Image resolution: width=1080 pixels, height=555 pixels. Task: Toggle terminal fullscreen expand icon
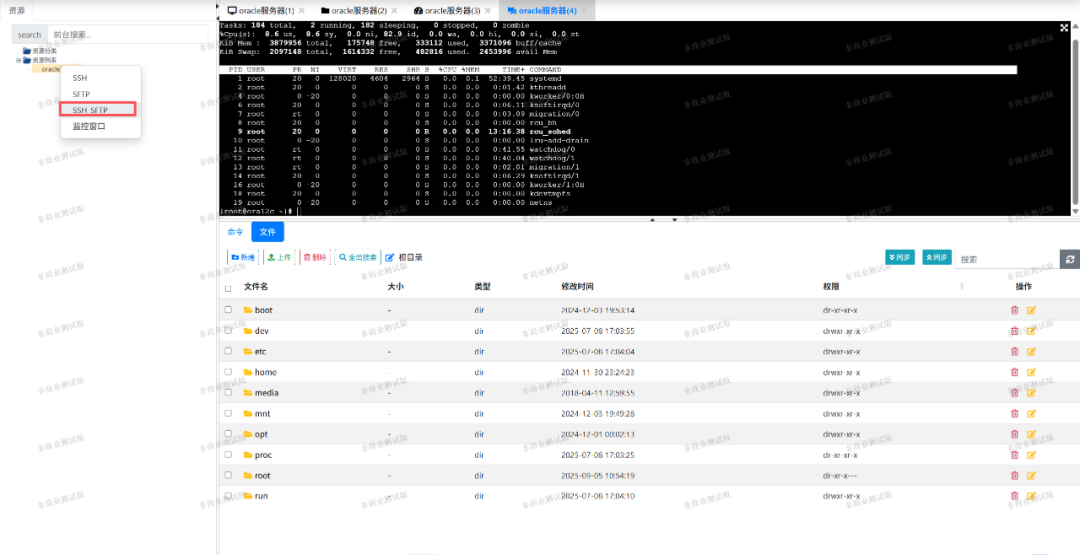click(1064, 28)
